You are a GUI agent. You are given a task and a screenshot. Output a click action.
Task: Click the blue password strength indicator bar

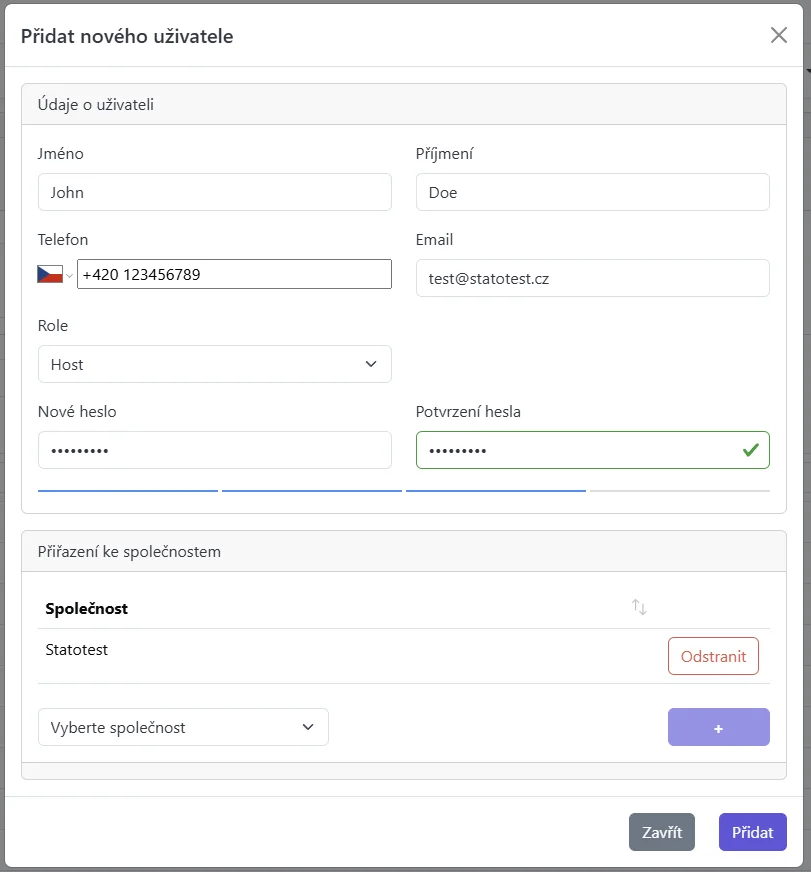pyautogui.click(x=127, y=489)
